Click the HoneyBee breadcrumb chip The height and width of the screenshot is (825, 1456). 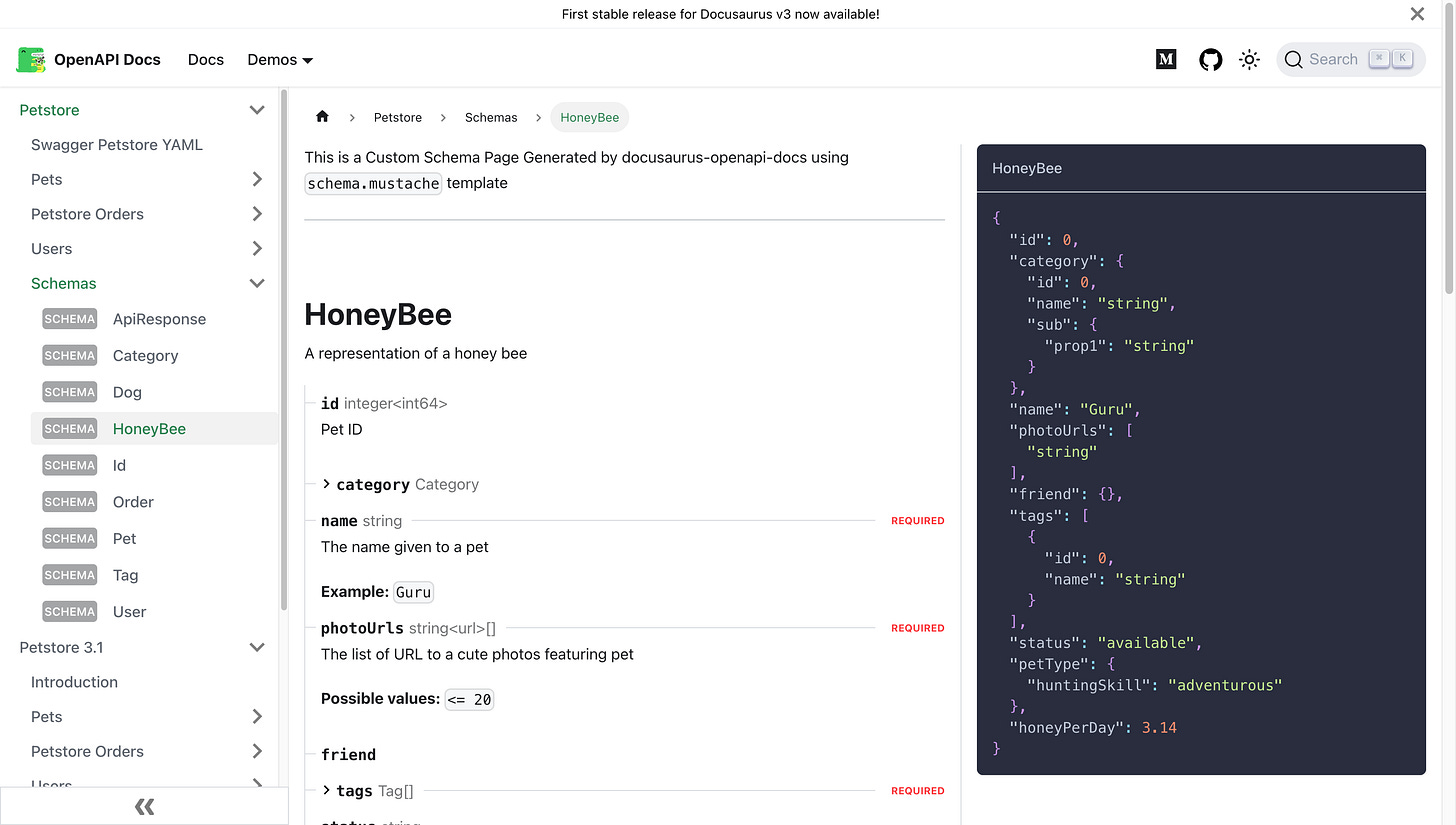coord(590,117)
